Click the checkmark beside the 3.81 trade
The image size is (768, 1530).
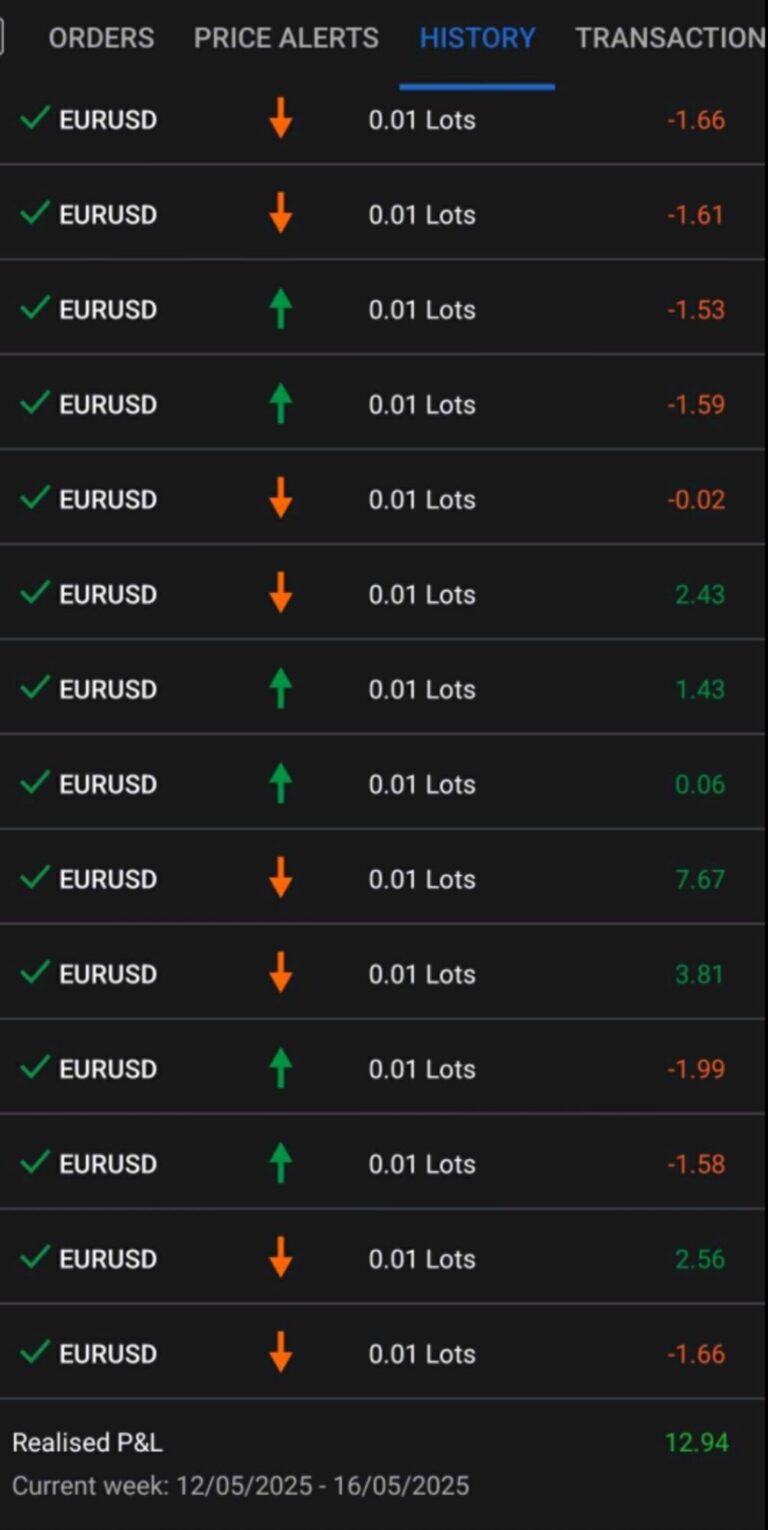[35, 973]
